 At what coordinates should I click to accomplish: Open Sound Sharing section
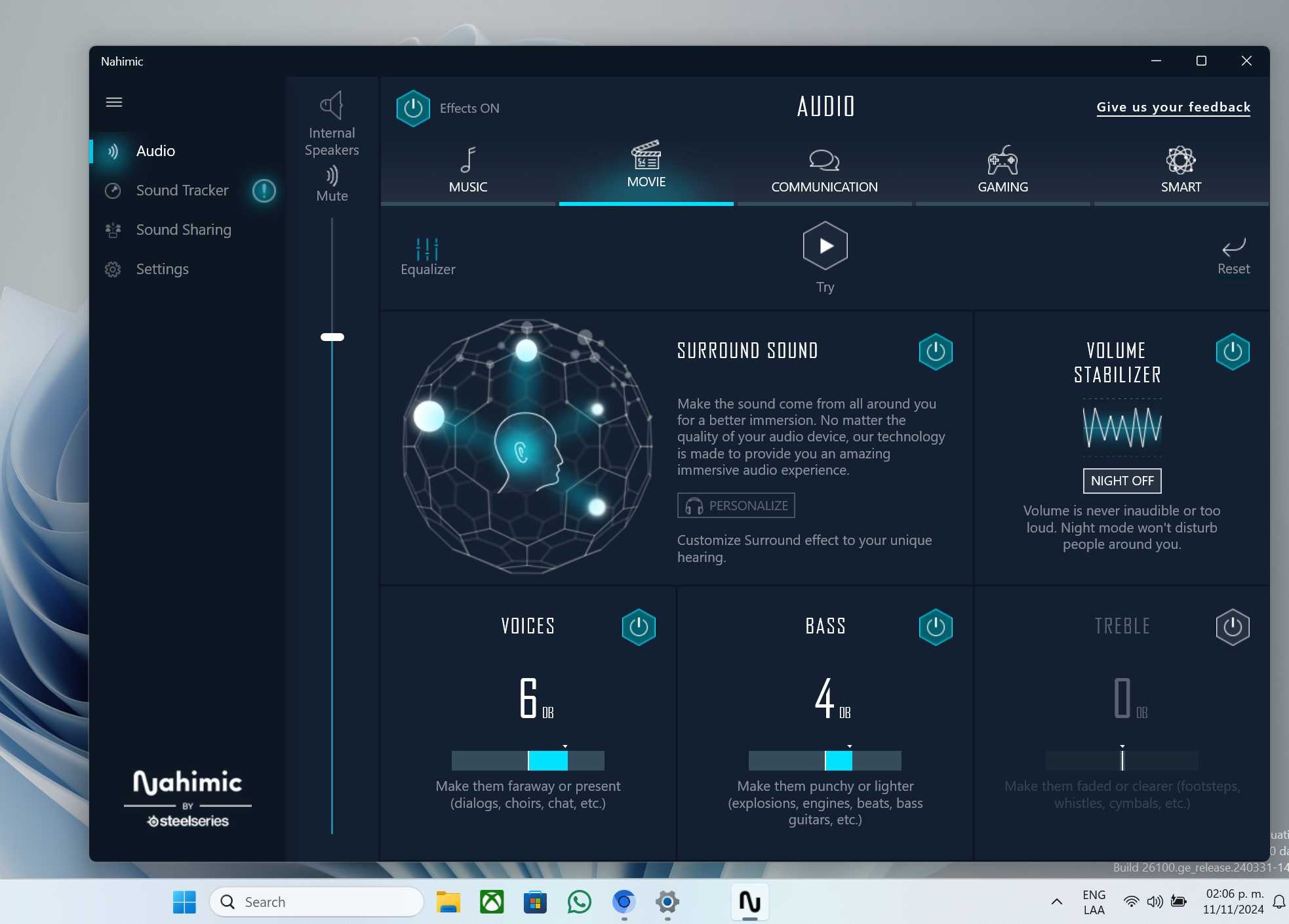pos(183,230)
